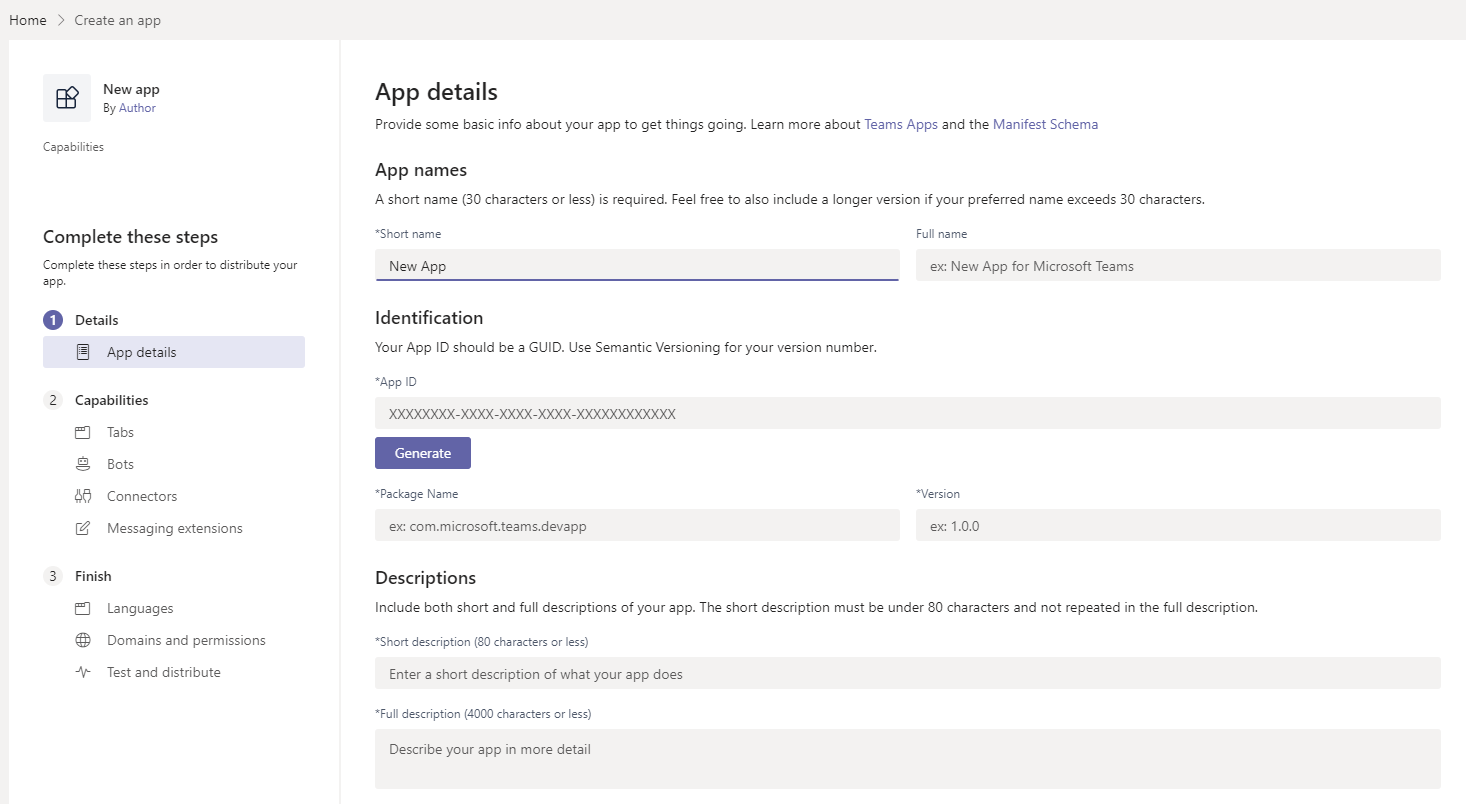This screenshot has width=1466, height=804.
Task: Click the App details document icon
Action: click(x=83, y=352)
